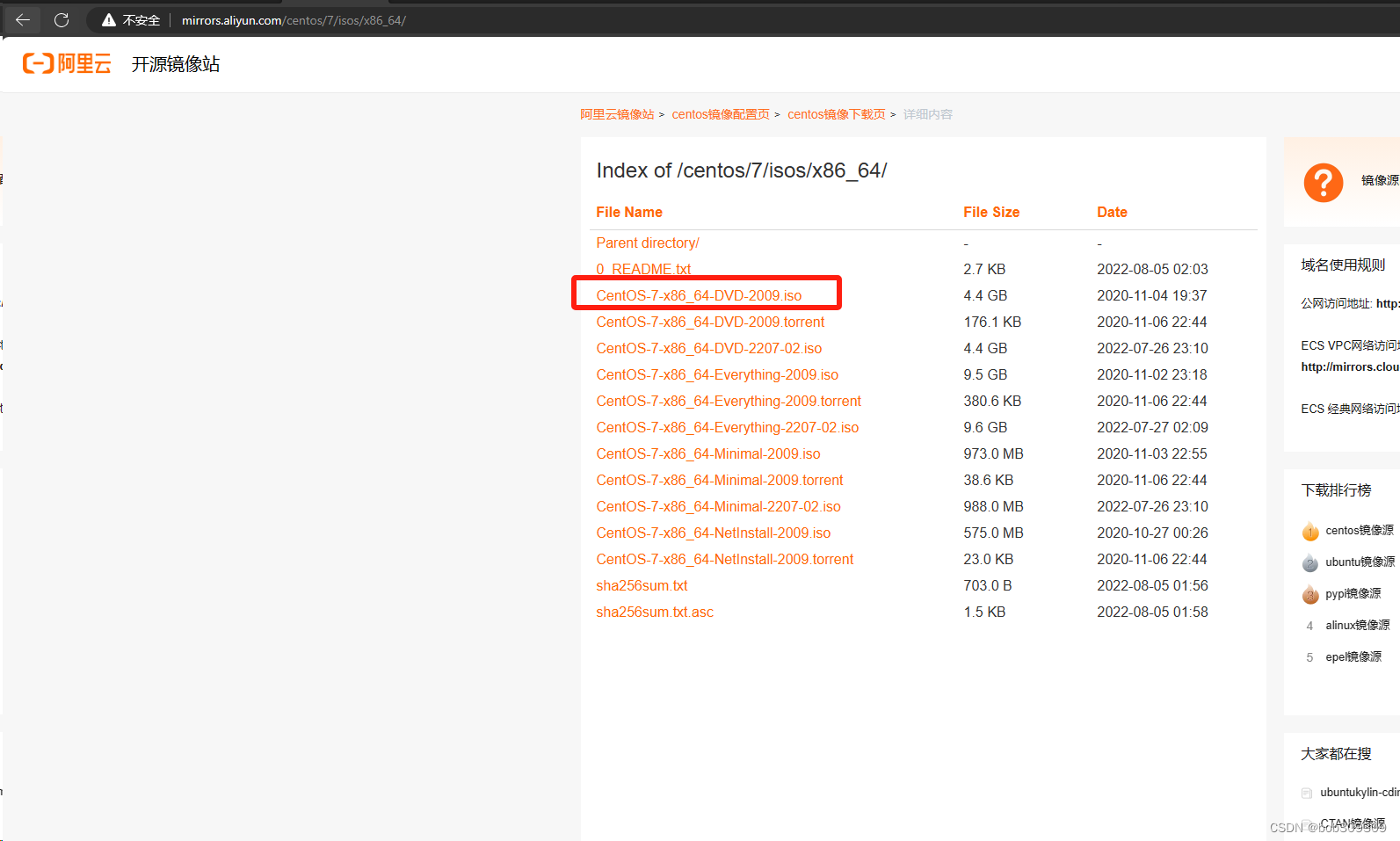Click the not-secure warning triangle icon
Image resolution: width=1400 pixels, height=841 pixels.
109,20
